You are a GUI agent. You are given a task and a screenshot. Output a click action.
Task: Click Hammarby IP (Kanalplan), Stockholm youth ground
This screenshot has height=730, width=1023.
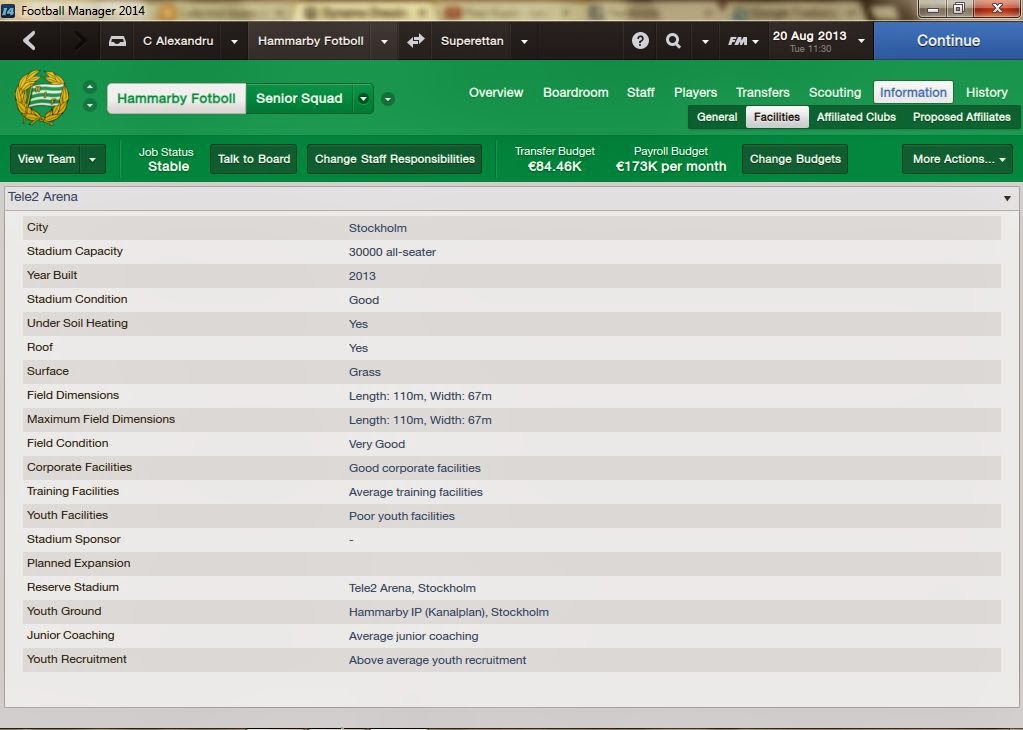[x=449, y=613]
